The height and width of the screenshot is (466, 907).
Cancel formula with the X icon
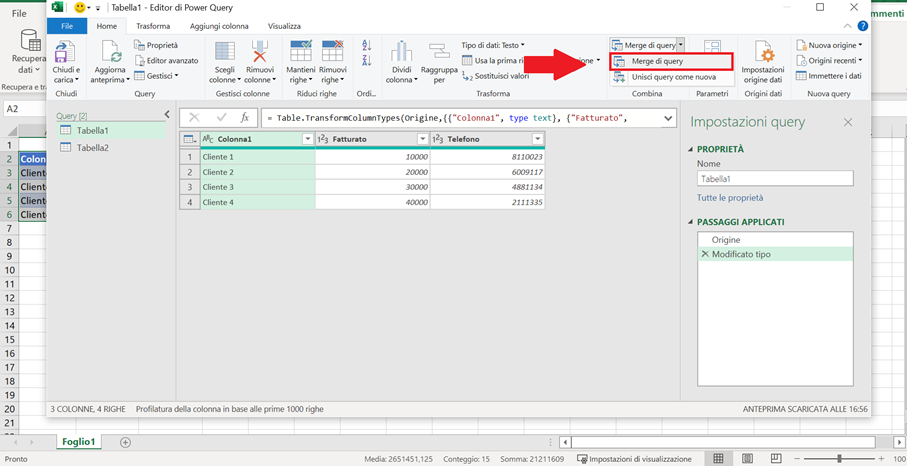pyautogui.click(x=194, y=118)
